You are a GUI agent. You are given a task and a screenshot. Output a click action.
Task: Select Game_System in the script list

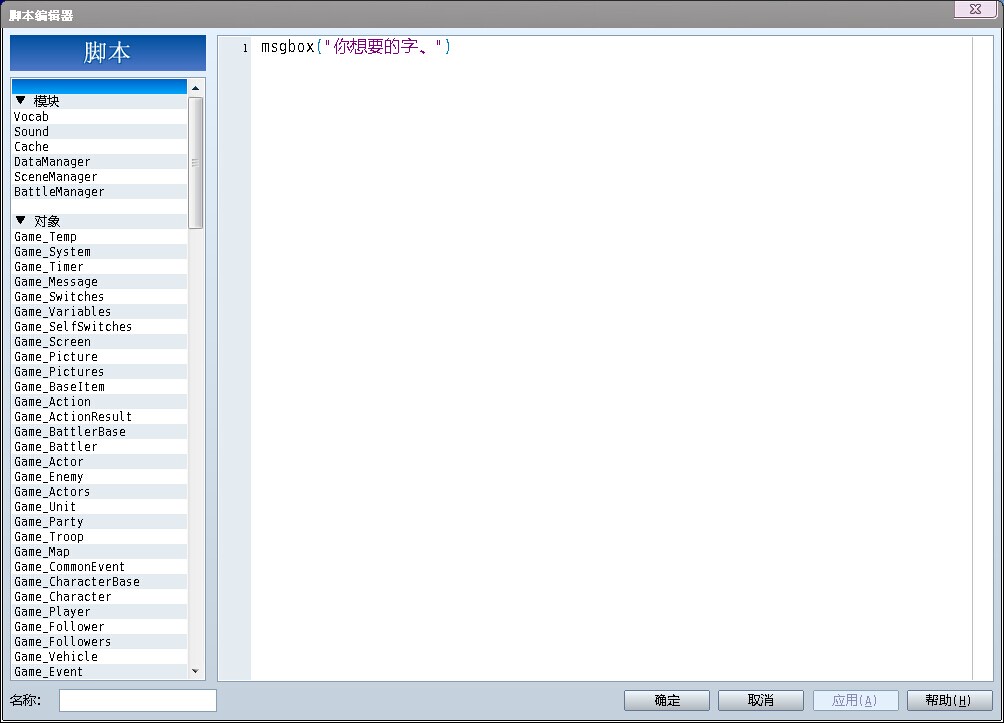(x=99, y=252)
